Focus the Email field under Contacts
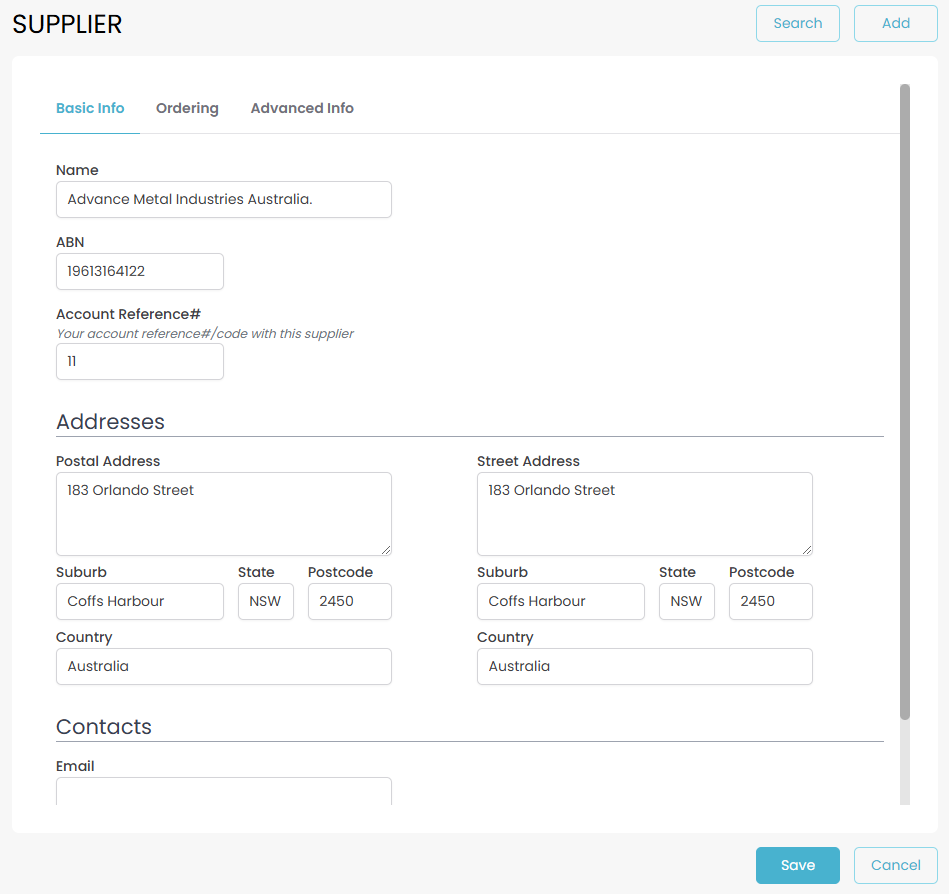The image size is (949, 894). [x=223, y=791]
